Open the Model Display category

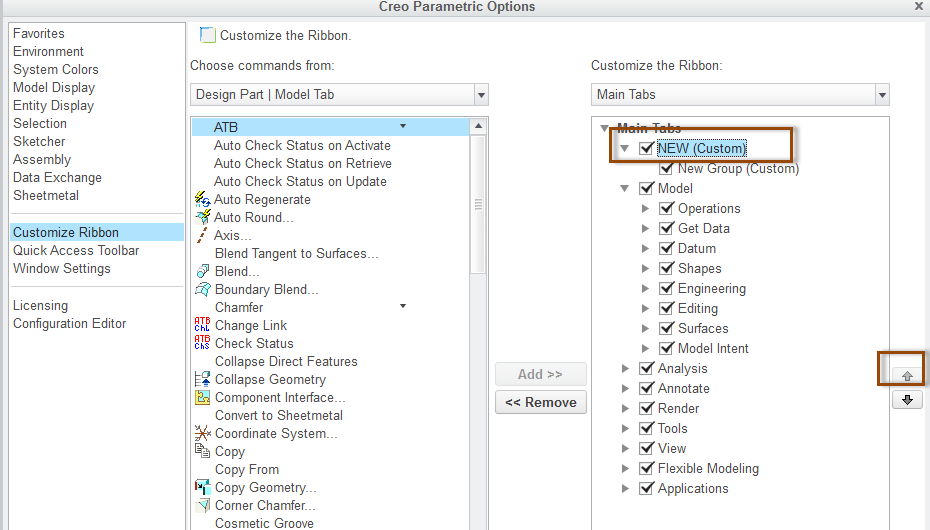[x=54, y=88]
